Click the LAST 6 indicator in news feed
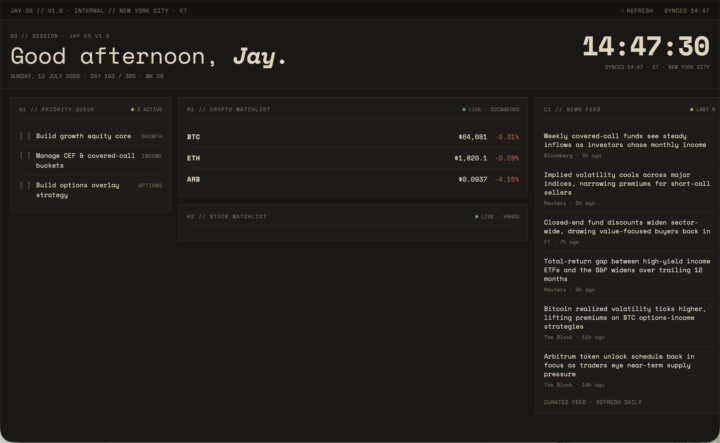This screenshot has width=720, height=443. [x=703, y=110]
